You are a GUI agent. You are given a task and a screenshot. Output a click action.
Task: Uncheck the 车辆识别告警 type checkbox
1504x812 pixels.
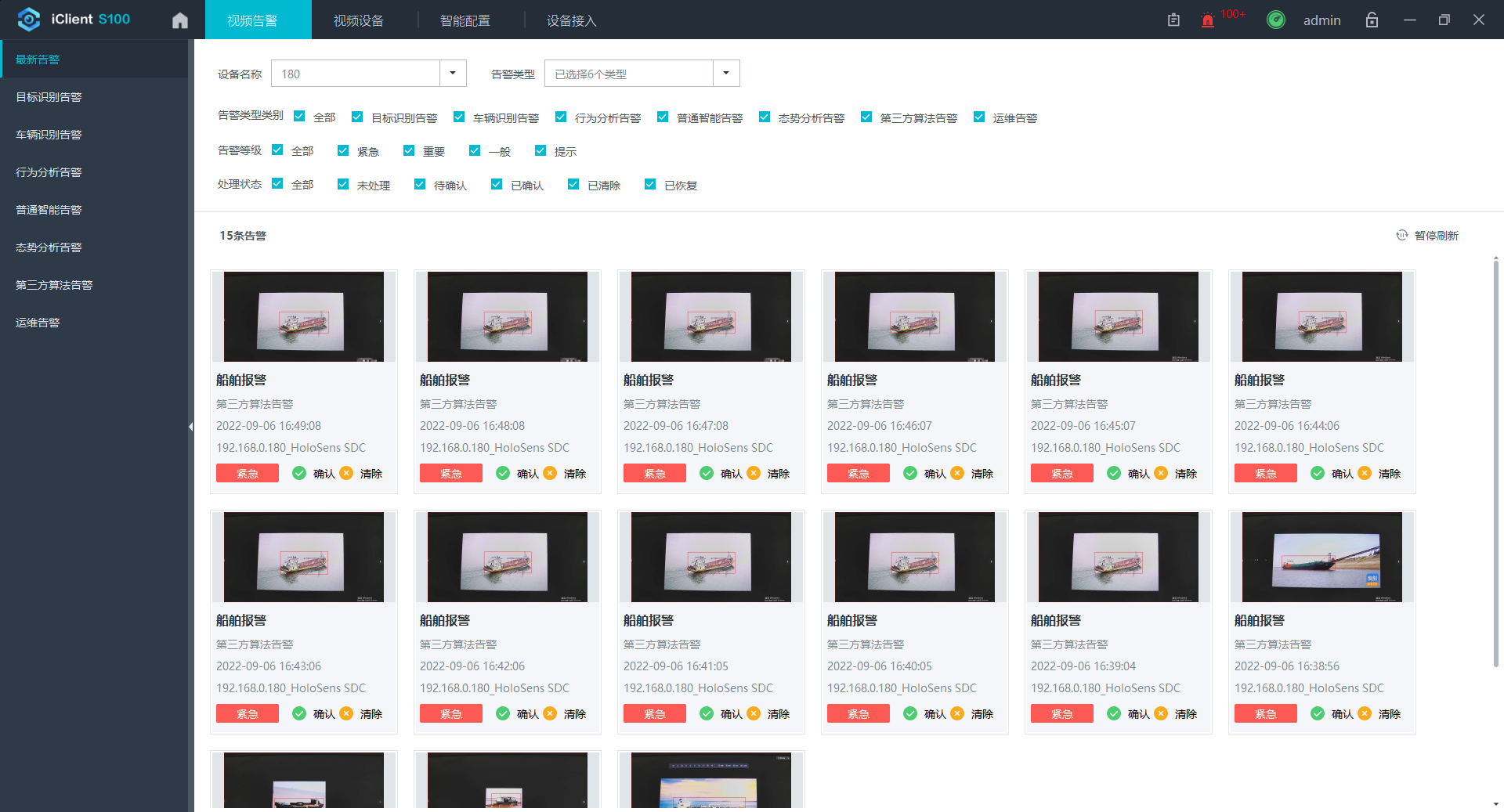pos(459,117)
